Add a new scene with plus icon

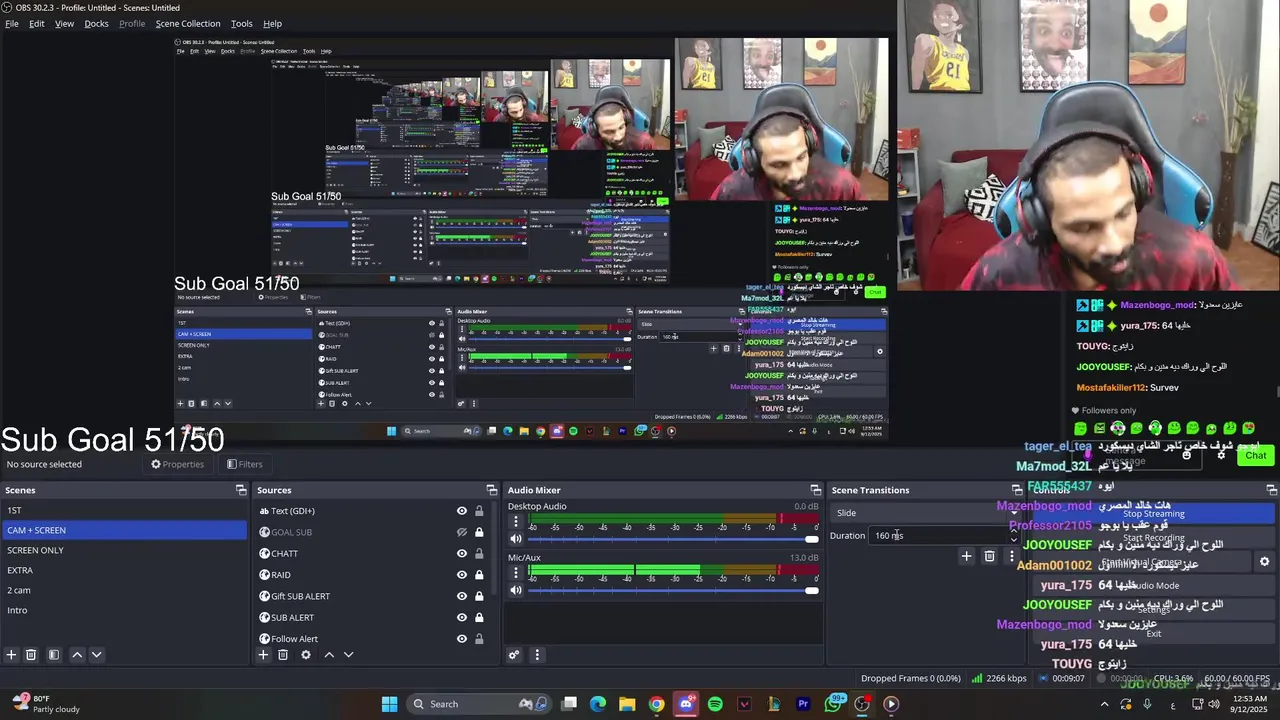tap(11, 655)
